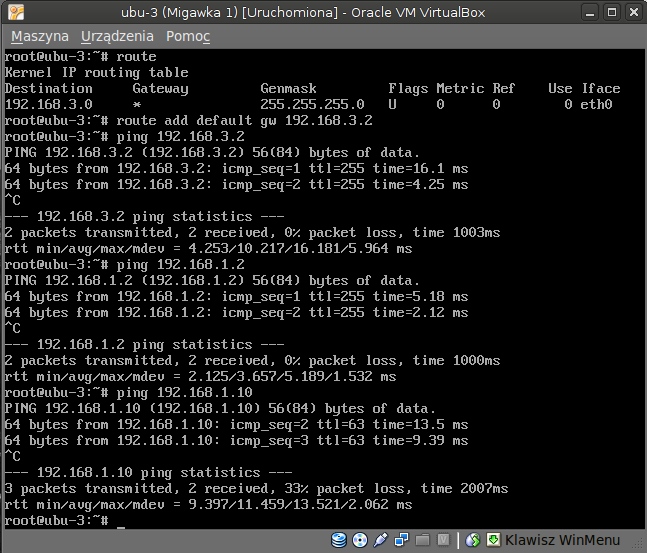Click the green host key arrow icon
This screenshot has height=553, width=647.
493,541
